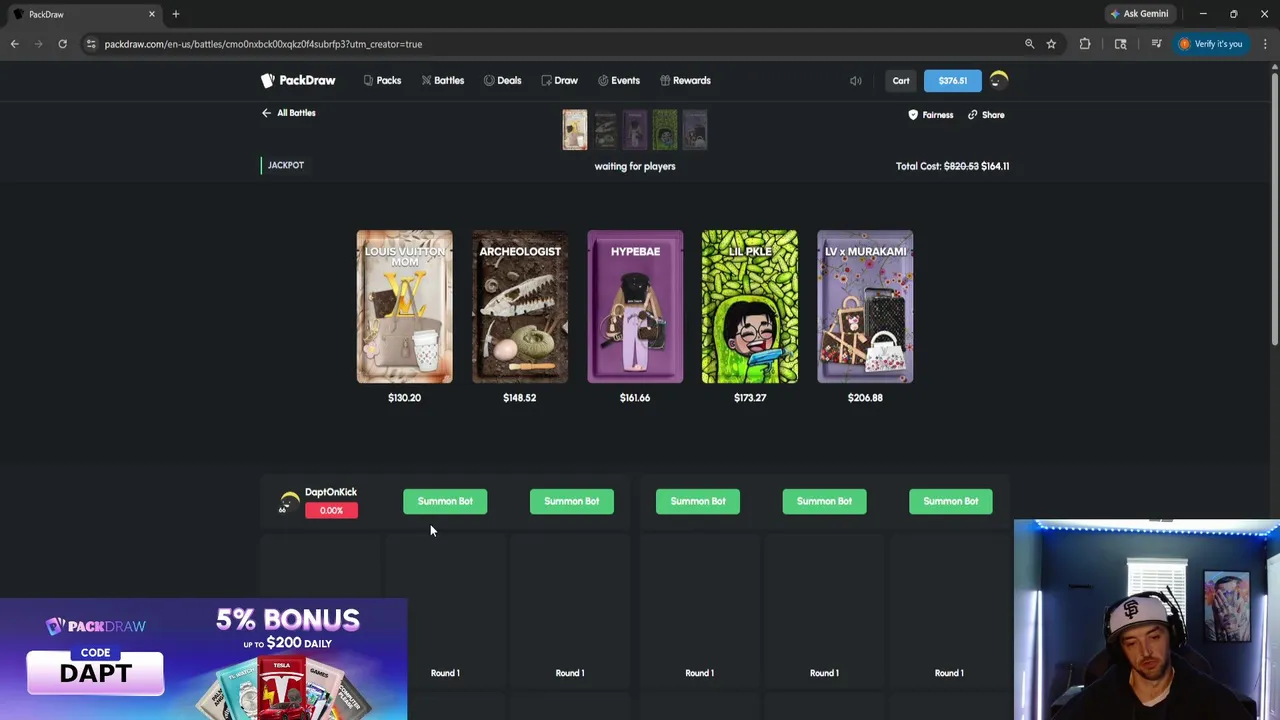This screenshot has height=720, width=1280.
Task: Go back with the browser back arrow
Action: pyautogui.click(x=14, y=44)
